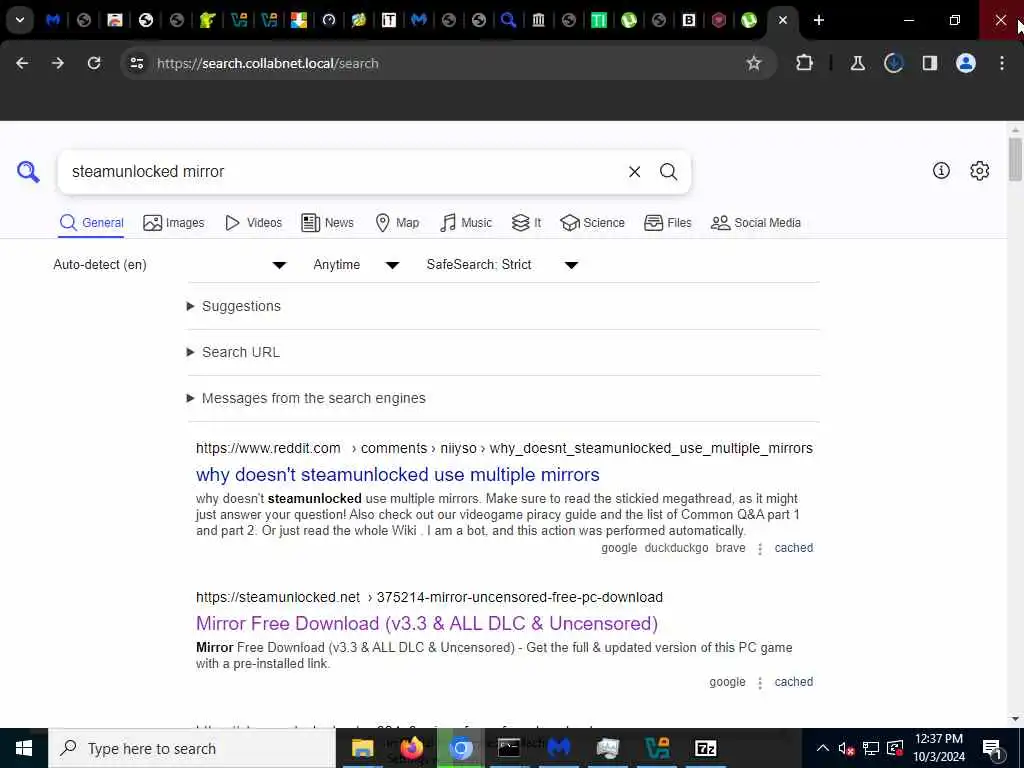Open the SafeSearch: Strict dropdown
This screenshot has height=768, width=1024.
pyautogui.click(x=502, y=264)
